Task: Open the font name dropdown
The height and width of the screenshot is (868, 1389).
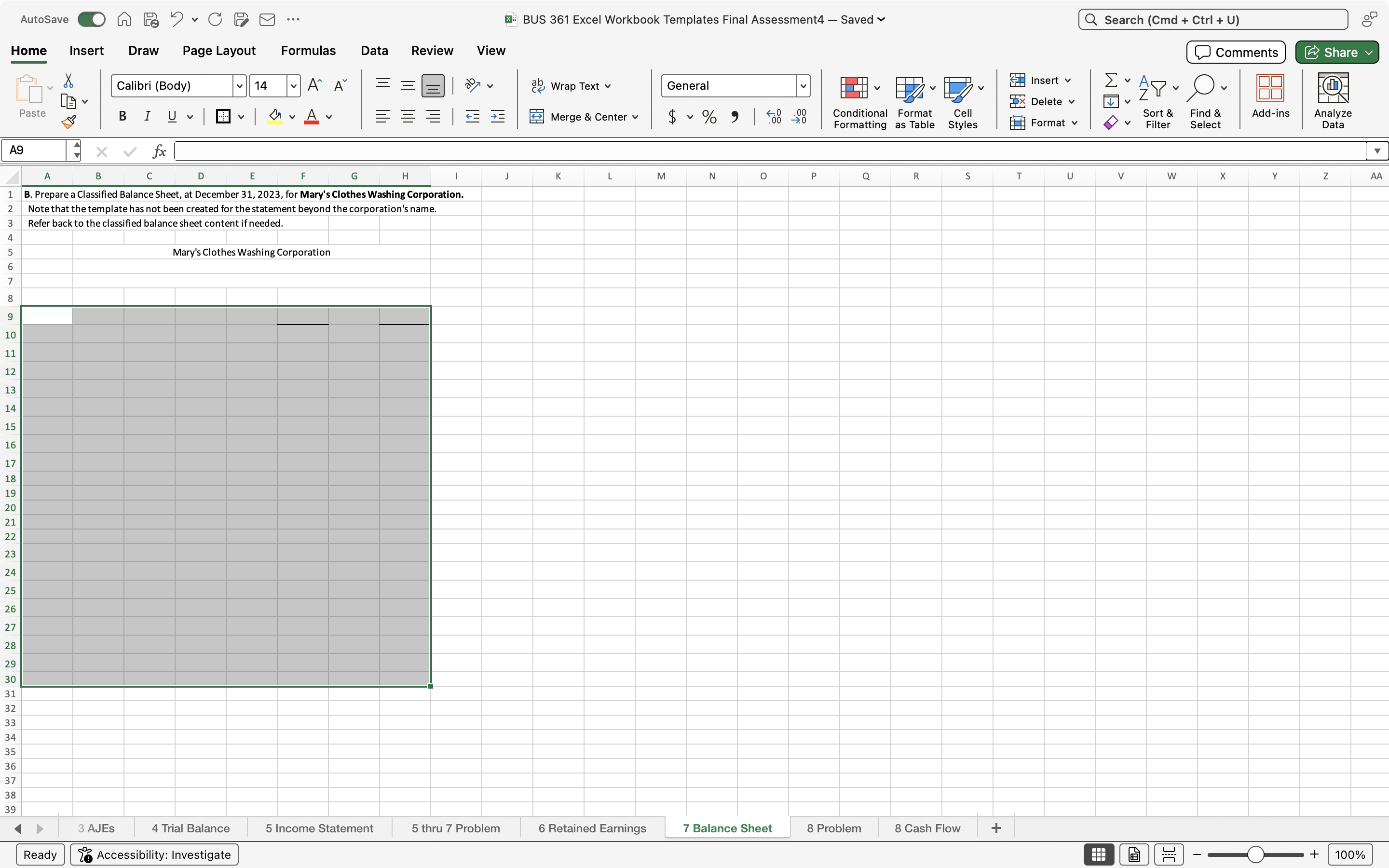Action: tap(239, 85)
